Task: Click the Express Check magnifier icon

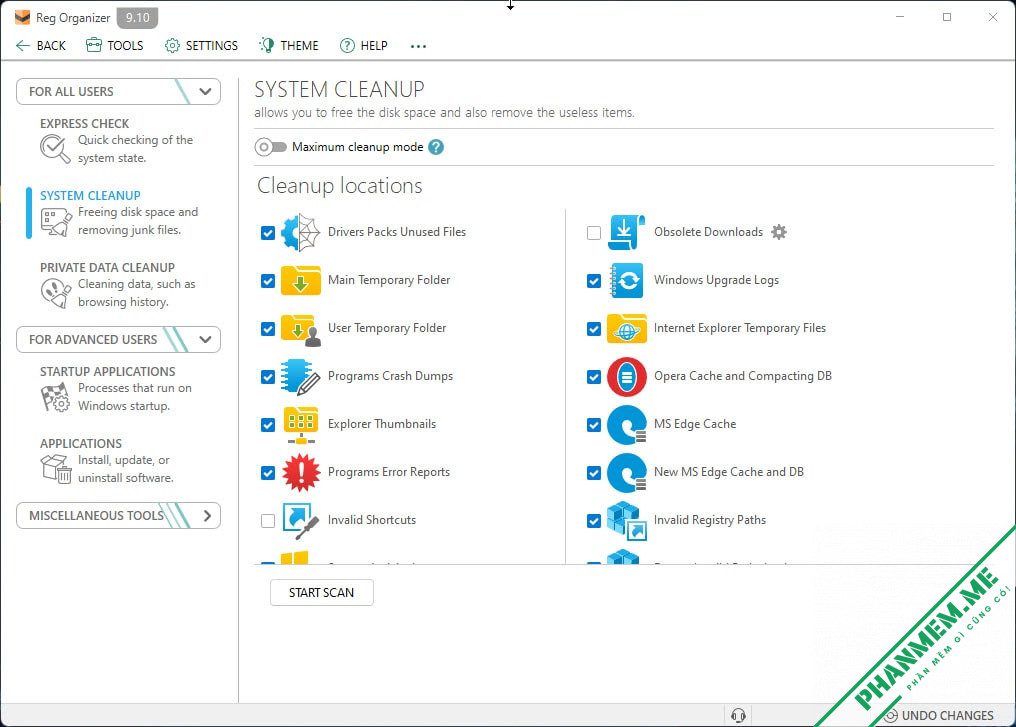Action: point(55,149)
